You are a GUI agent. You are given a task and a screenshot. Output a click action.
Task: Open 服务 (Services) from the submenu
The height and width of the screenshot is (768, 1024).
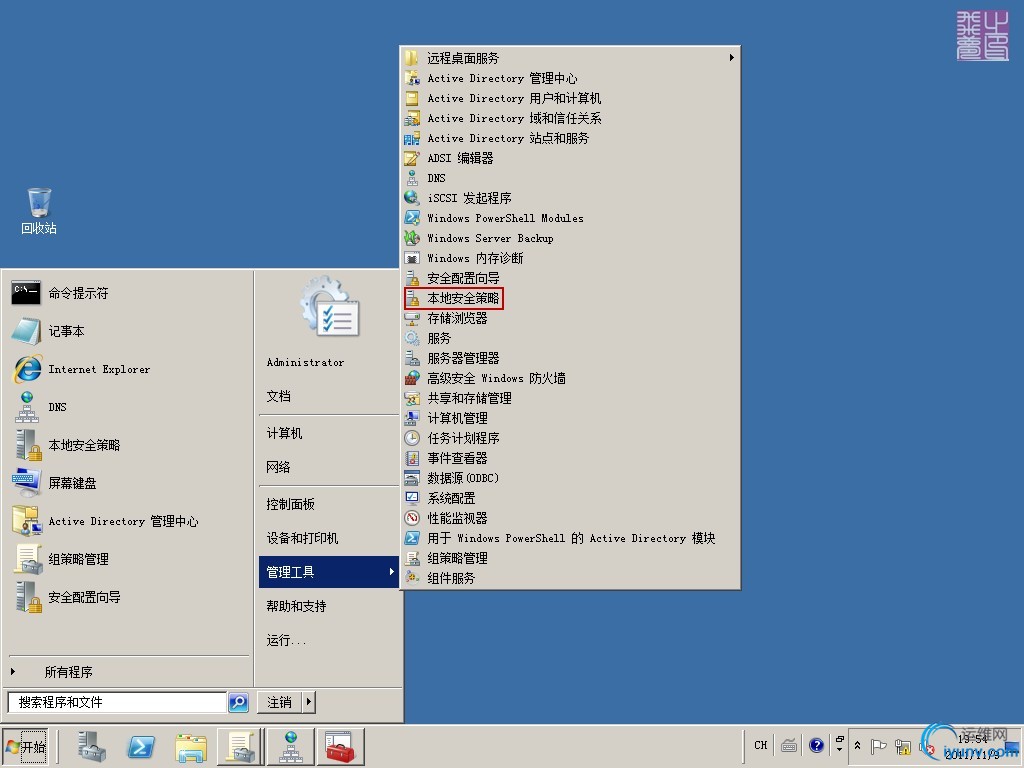[570, 338]
